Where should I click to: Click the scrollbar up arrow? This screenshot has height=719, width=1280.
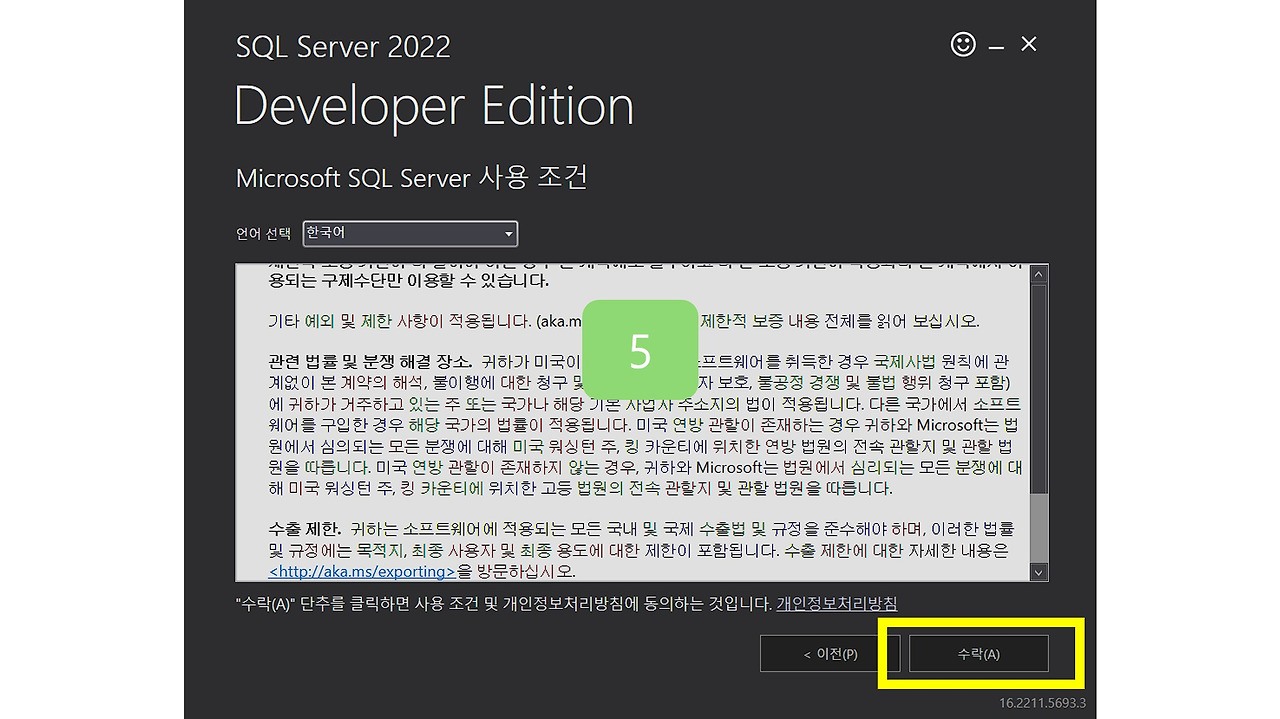(1038, 272)
